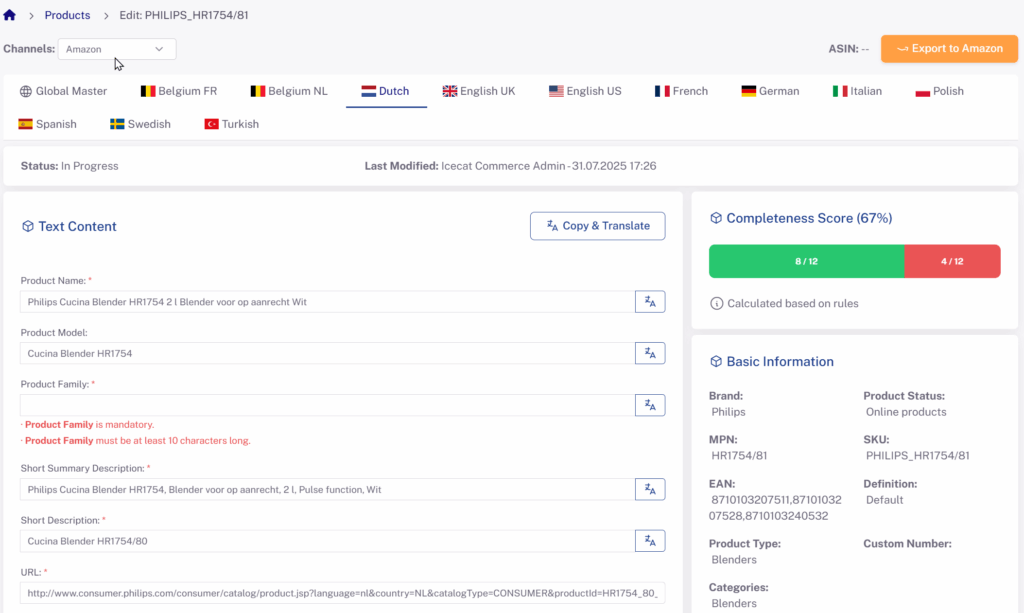Open the Channels Amazon dropdown
Image resolution: width=1024 pixels, height=613 pixels.
coord(117,49)
